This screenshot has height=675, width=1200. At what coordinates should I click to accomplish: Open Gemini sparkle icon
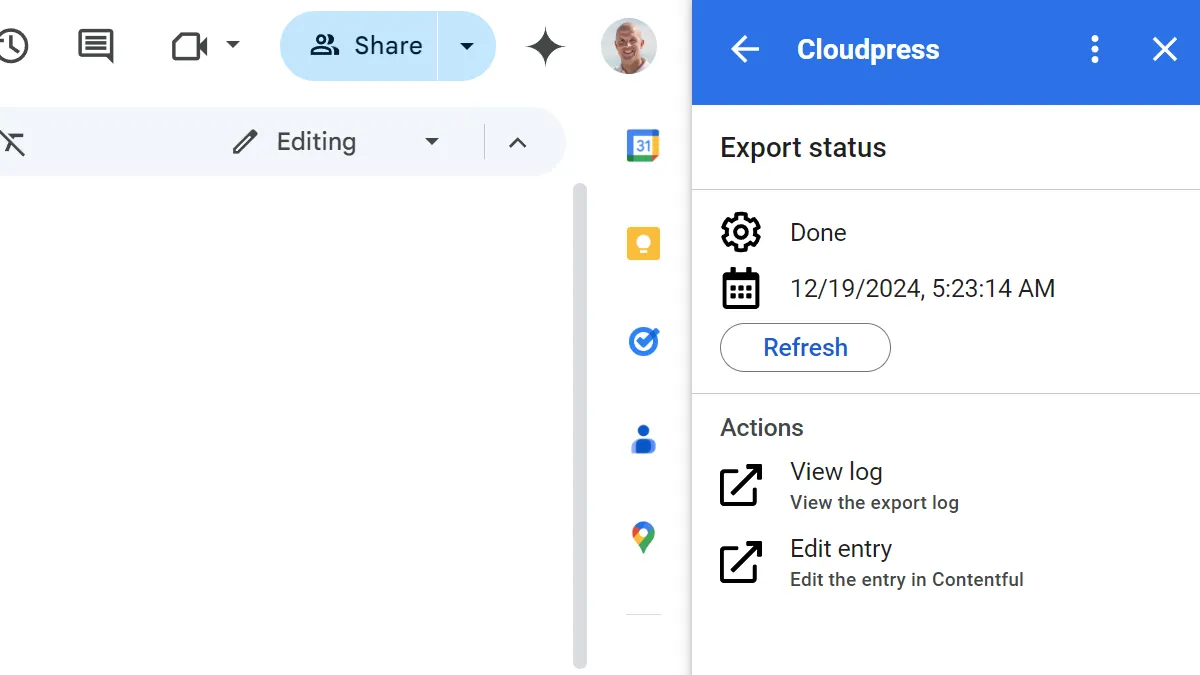[546, 46]
